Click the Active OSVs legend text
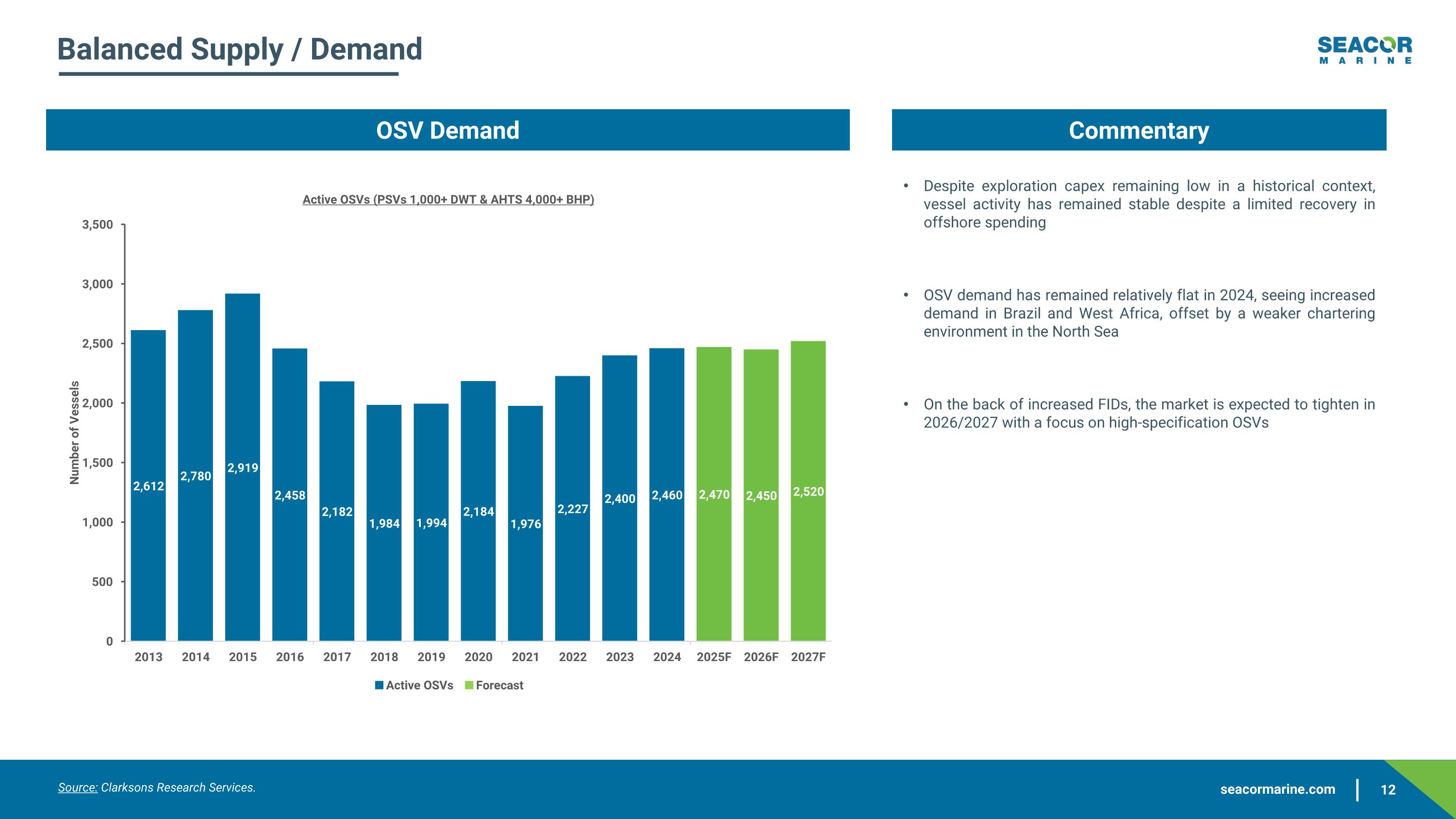Image resolution: width=1456 pixels, height=819 pixels. pyautogui.click(x=419, y=685)
